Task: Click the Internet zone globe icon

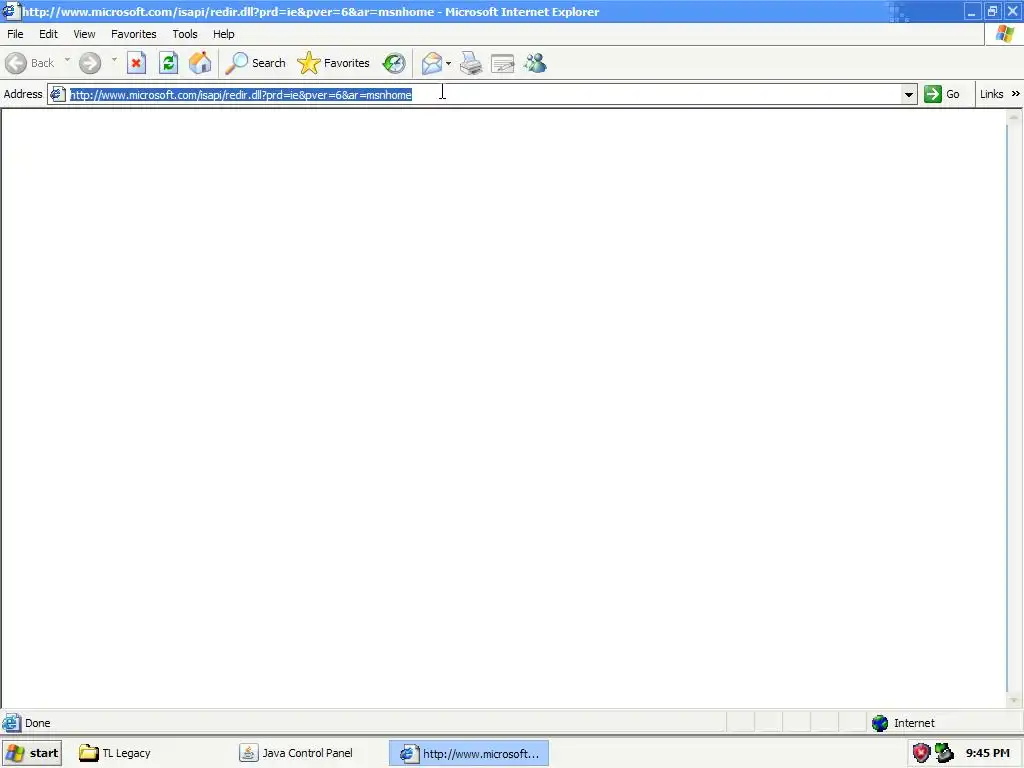Action: tap(880, 723)
